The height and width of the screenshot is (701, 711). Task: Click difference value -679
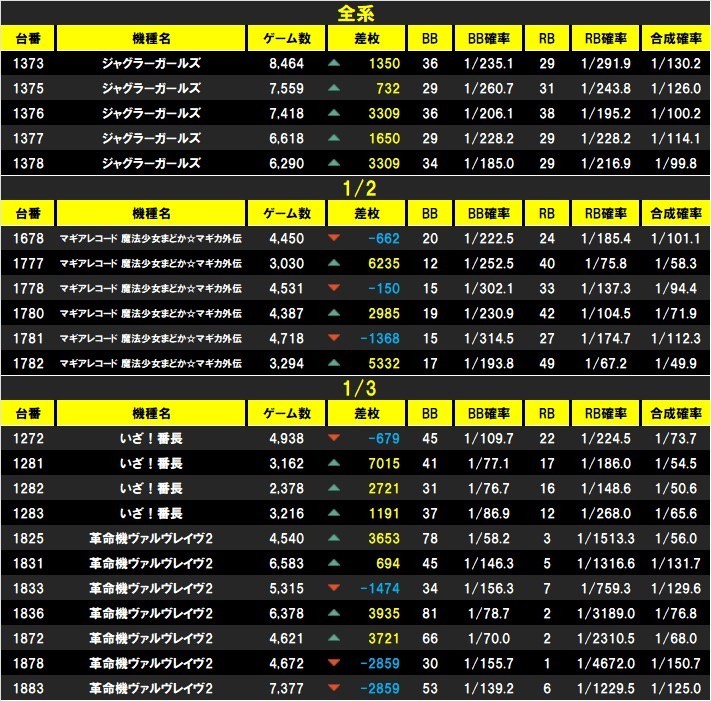coord(384,438)
